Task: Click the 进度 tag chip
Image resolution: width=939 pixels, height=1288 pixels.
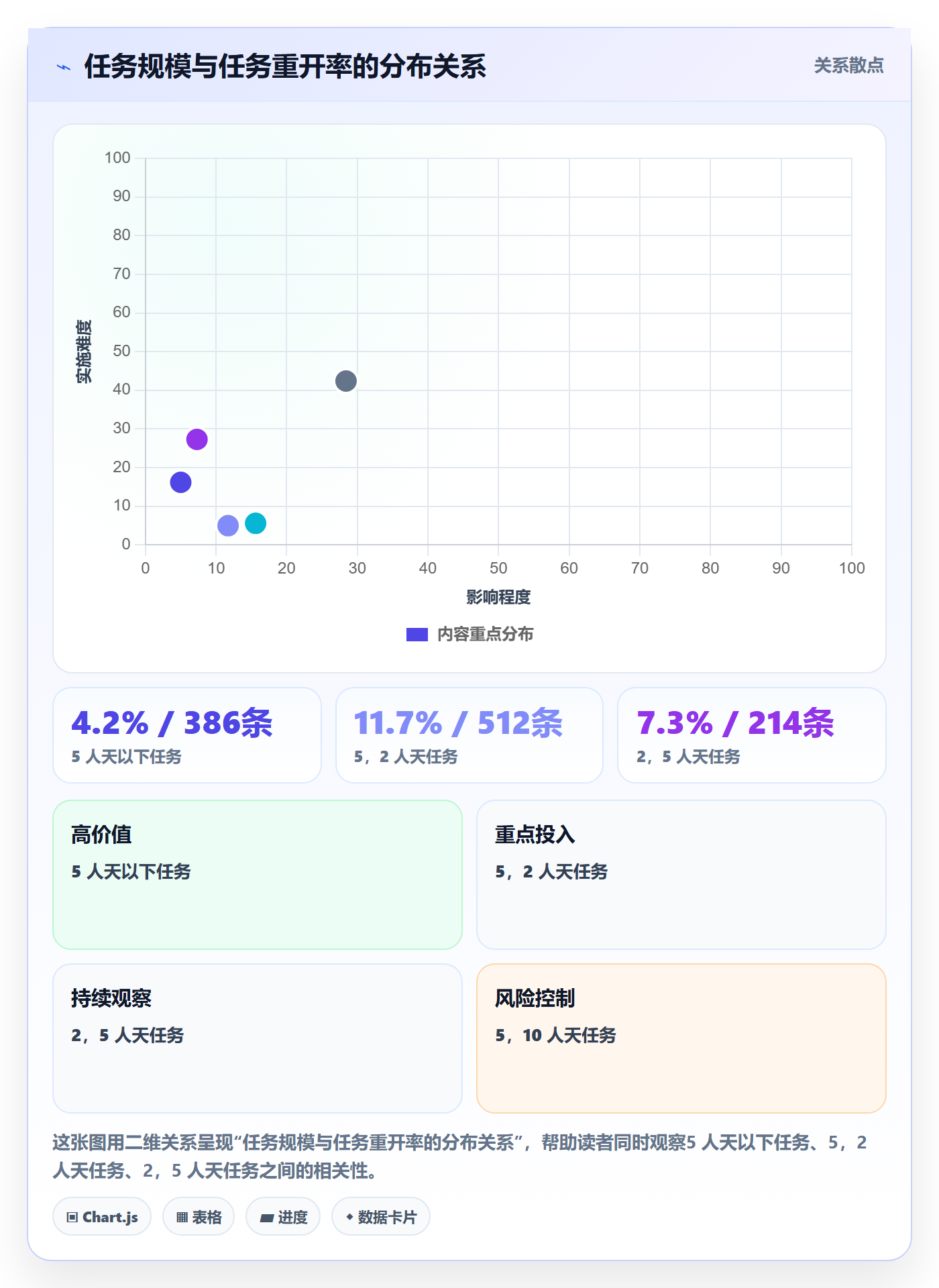Action: click(283, 1217)
